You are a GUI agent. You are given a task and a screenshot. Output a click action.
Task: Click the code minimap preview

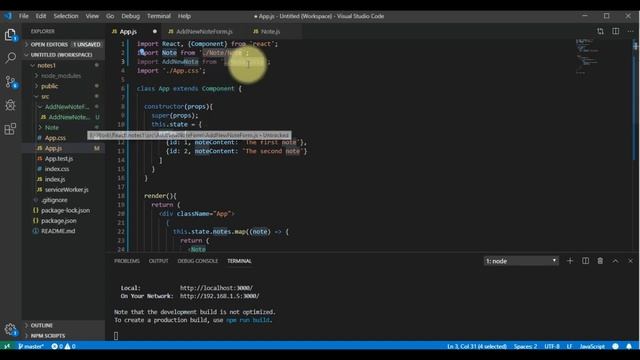tap(588, 57)
